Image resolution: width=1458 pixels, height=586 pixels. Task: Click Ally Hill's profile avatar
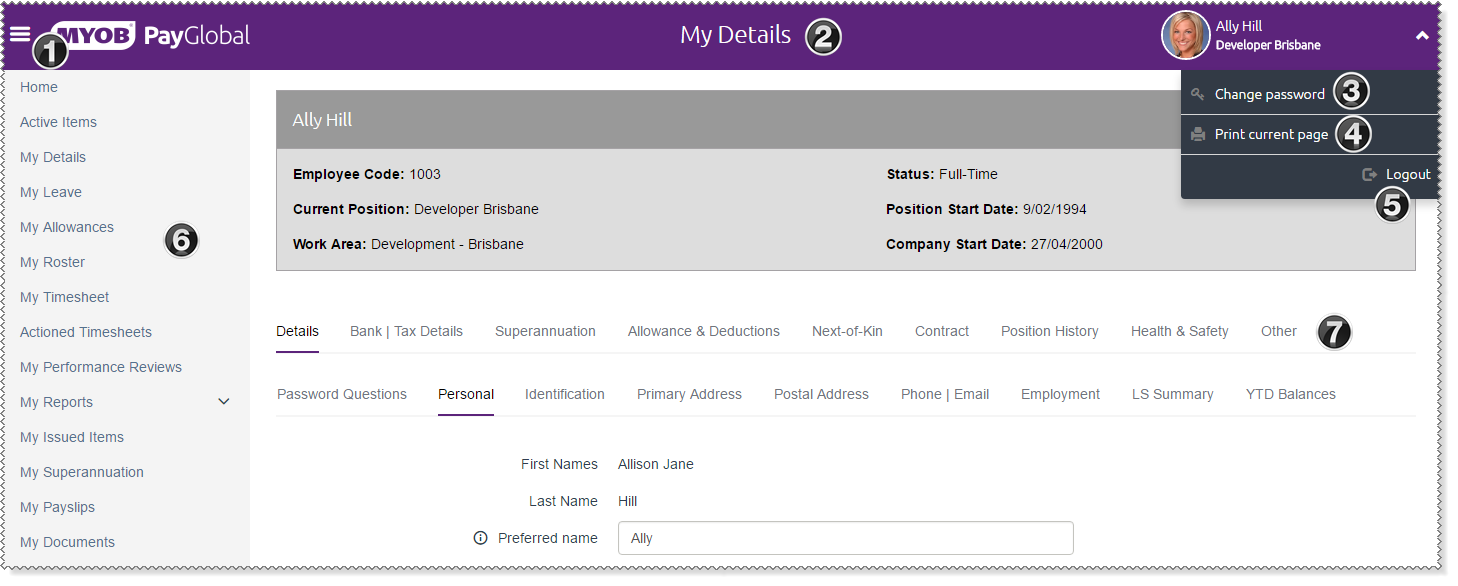pos(1185,36)
